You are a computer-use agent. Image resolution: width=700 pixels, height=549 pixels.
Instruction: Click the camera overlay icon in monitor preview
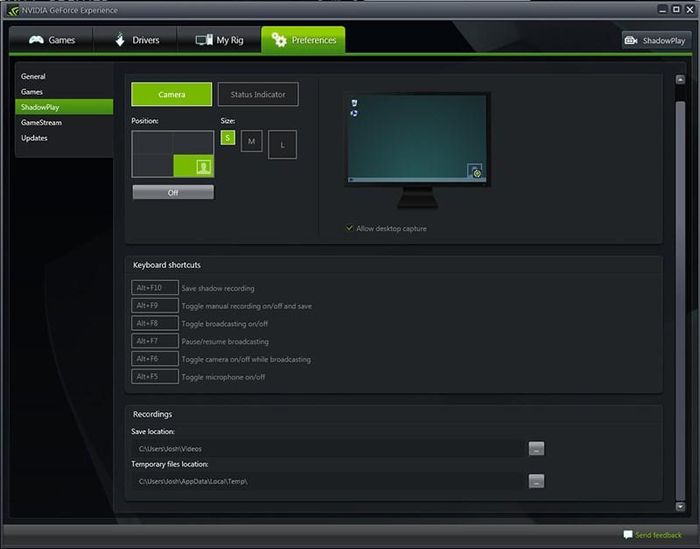(475, 171)
